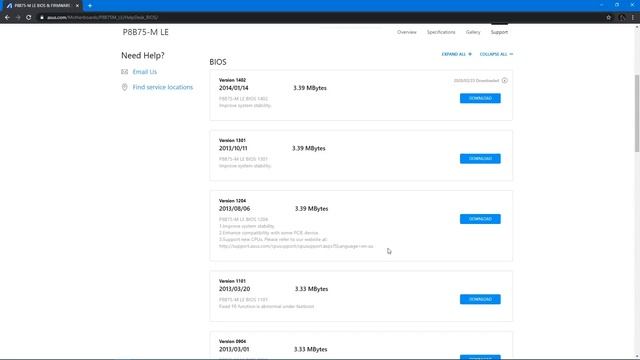
Task: Click the 2013/03/20 release date
Action: coord(234,289)
